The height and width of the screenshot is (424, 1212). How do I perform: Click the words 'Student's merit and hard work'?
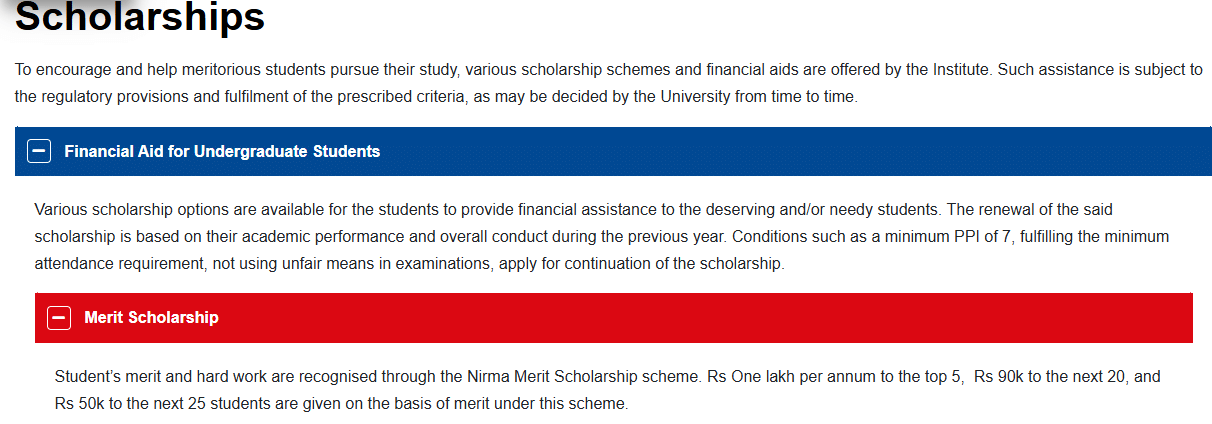pos(162,377)
